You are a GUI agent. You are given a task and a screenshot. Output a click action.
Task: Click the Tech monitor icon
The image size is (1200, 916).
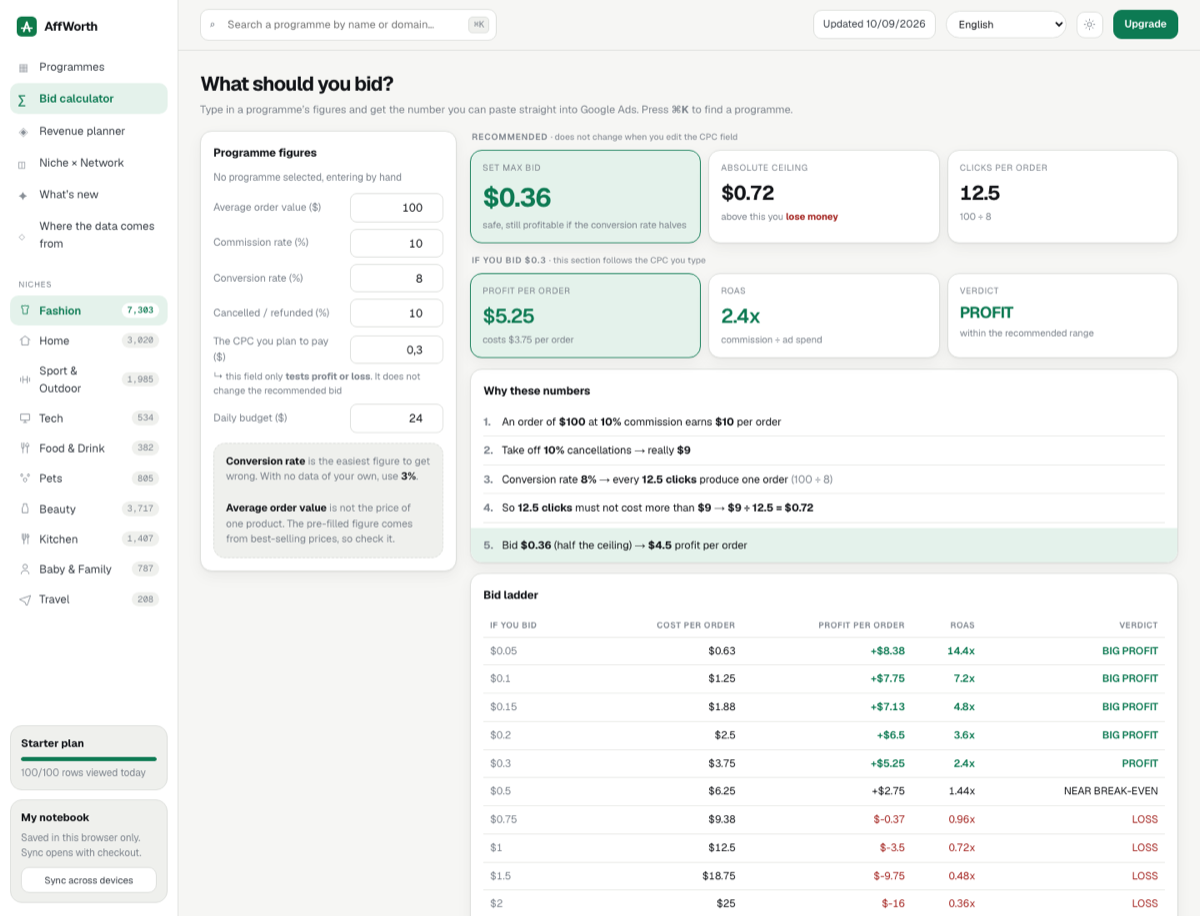click(25, 418)
